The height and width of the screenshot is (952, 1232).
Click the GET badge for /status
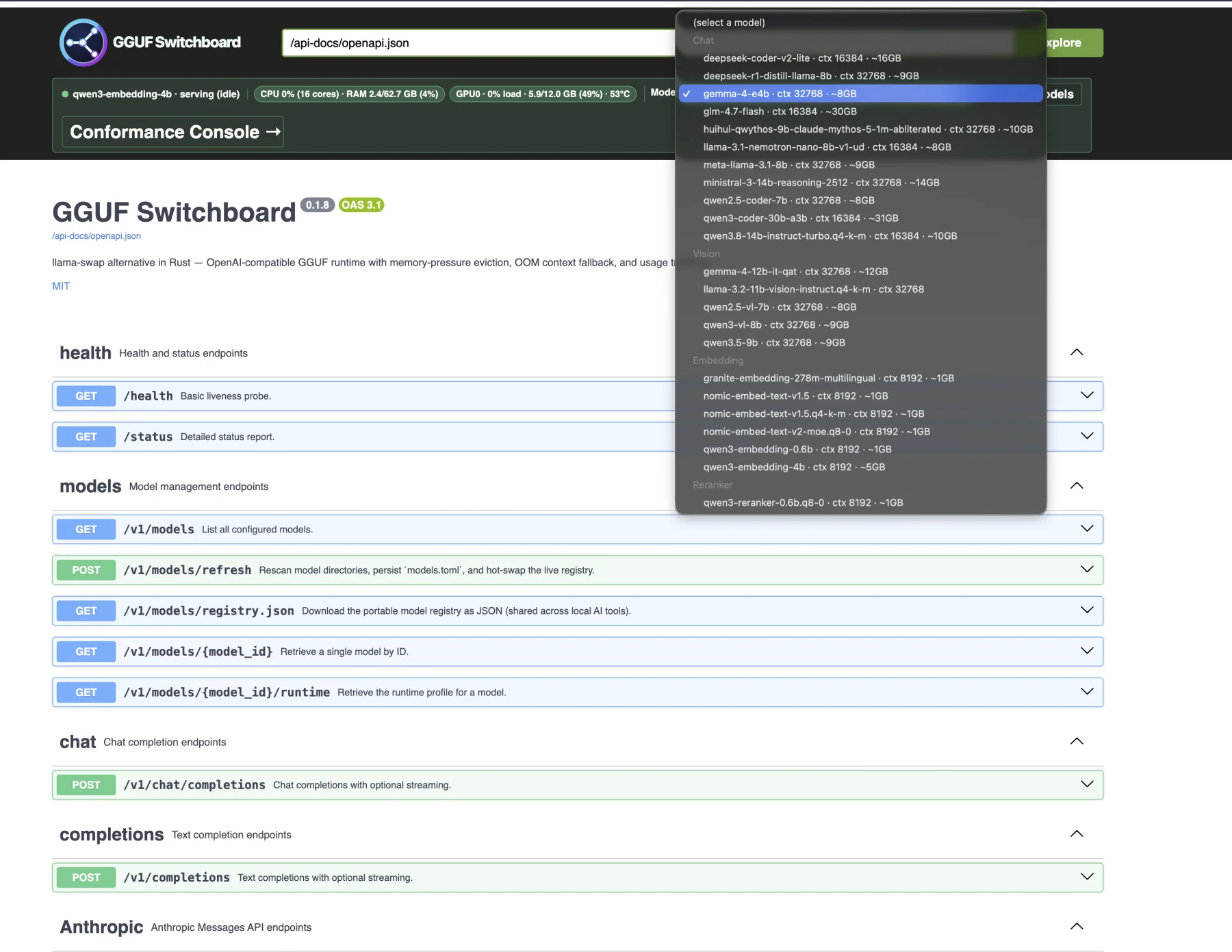click(x=86, y=437)
